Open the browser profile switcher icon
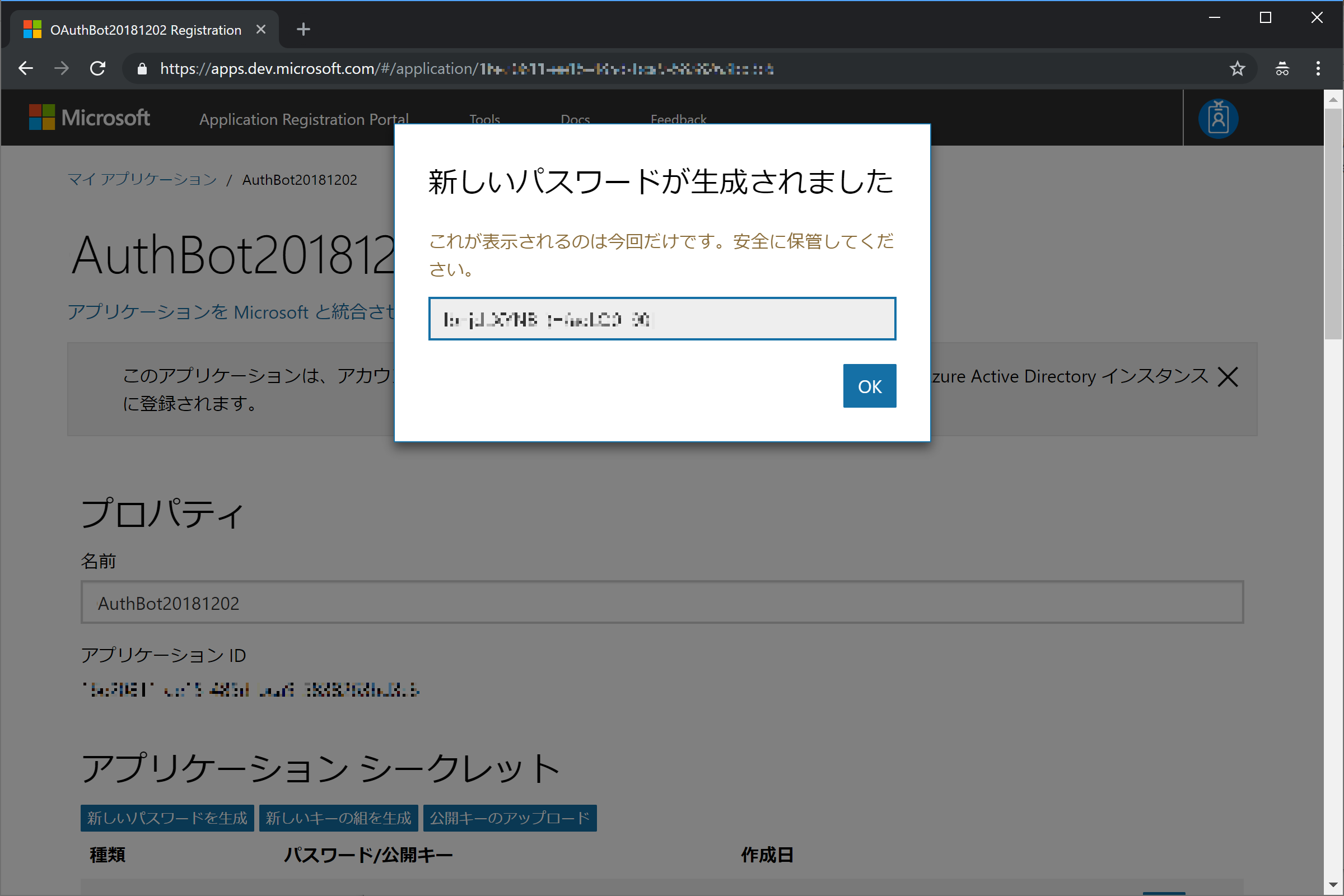The height and width of the screenshot is (896, 1344). pos(1282,68)
